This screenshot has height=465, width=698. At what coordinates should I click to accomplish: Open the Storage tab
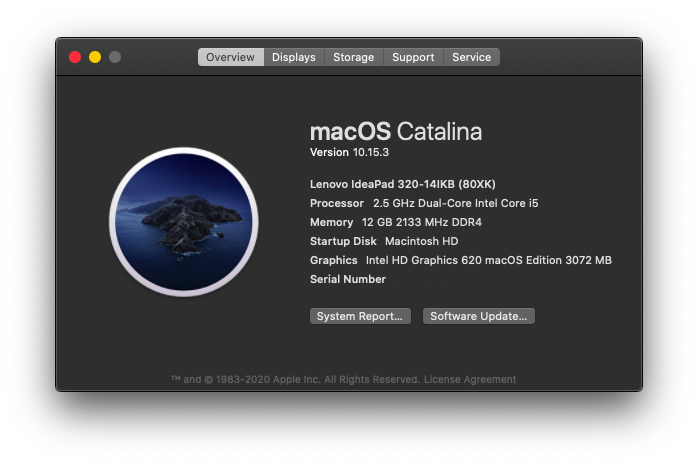coord(354,57)
